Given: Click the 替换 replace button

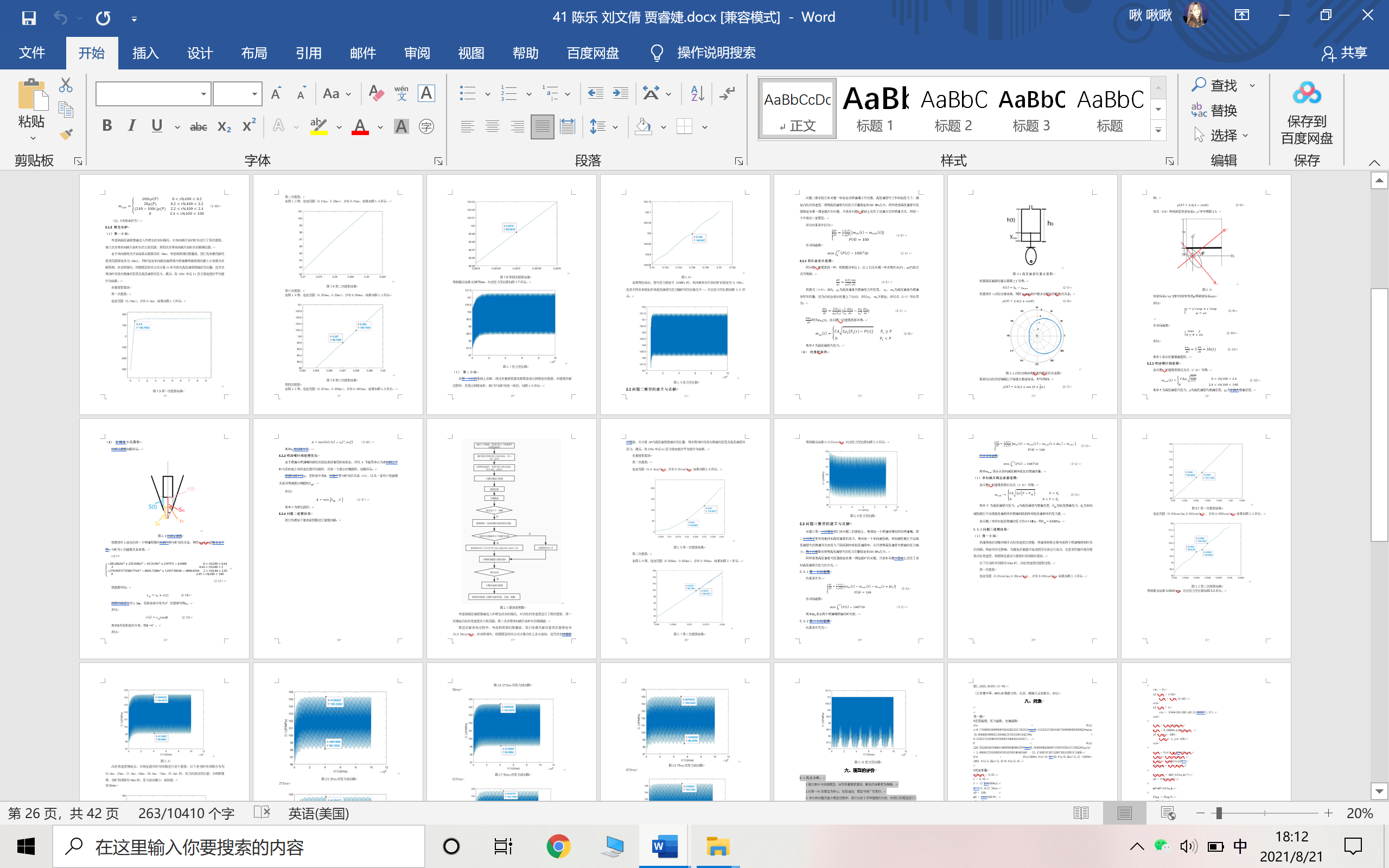Looking at the screenshot, I should tap(1214, 110).
